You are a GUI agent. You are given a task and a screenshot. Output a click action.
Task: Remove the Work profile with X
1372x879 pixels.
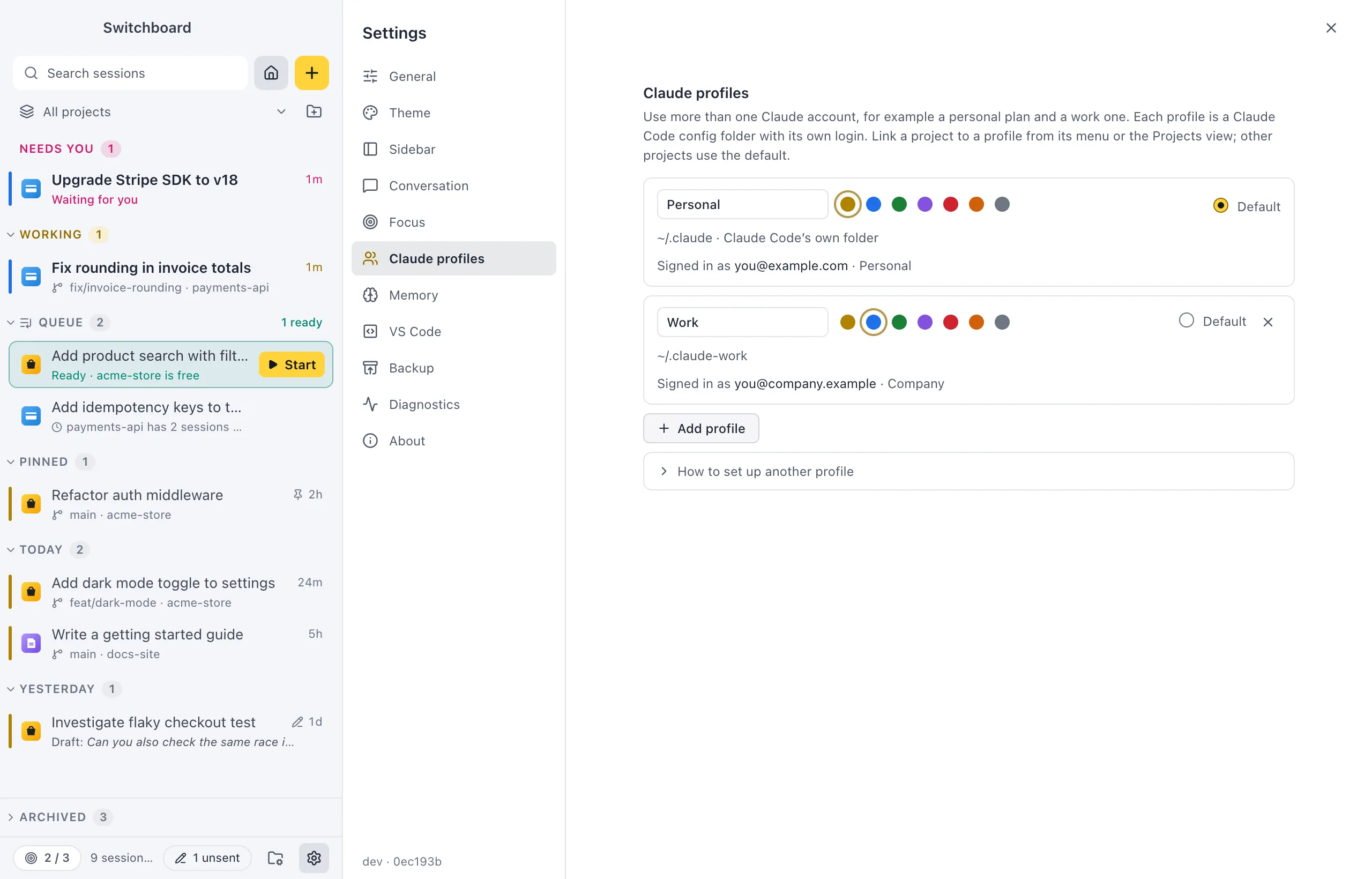point(1268,322)
